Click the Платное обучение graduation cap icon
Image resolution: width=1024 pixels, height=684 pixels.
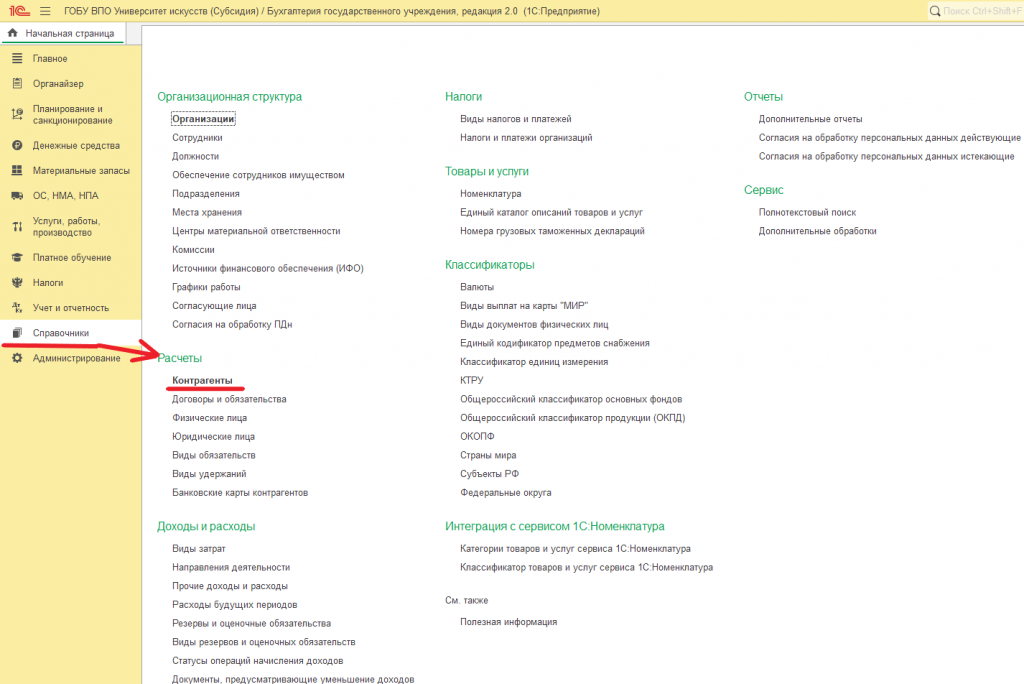point(17,257)
